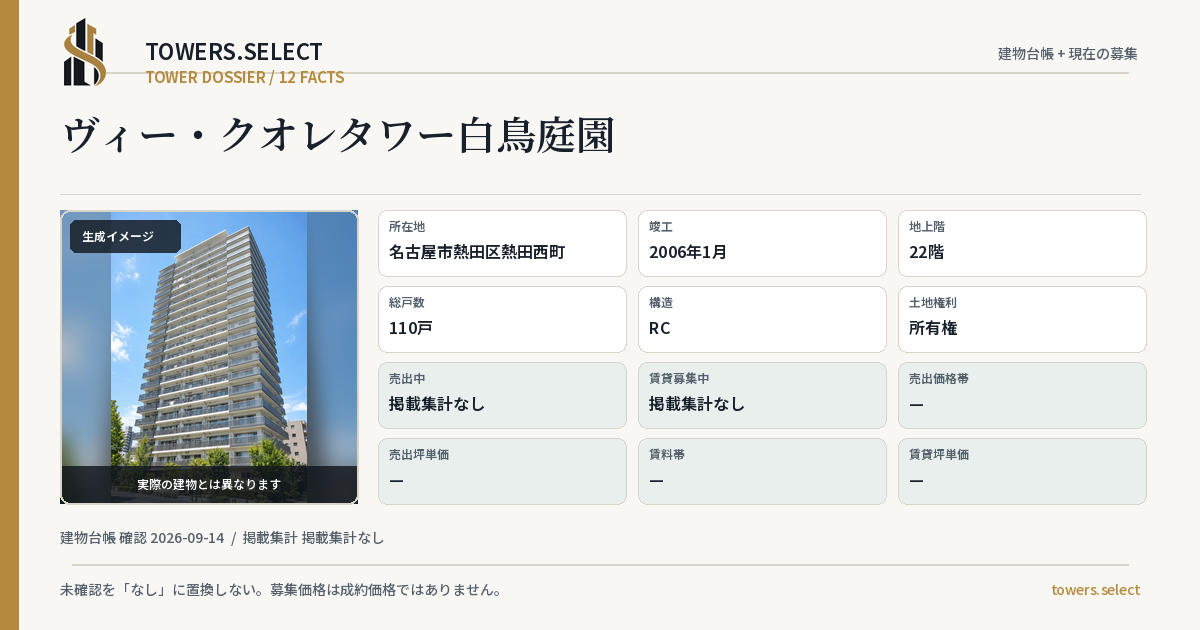
Task: Open the towers.select footer link
Action: click(x=1095, y=589)
